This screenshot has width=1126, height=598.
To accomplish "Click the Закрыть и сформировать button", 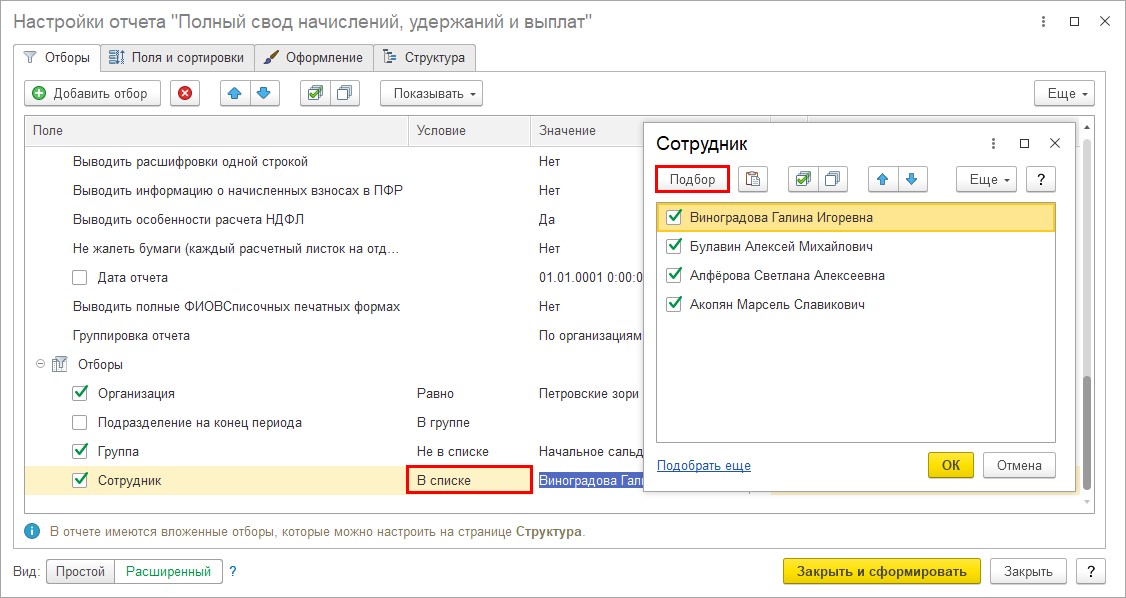I will 882,571.
